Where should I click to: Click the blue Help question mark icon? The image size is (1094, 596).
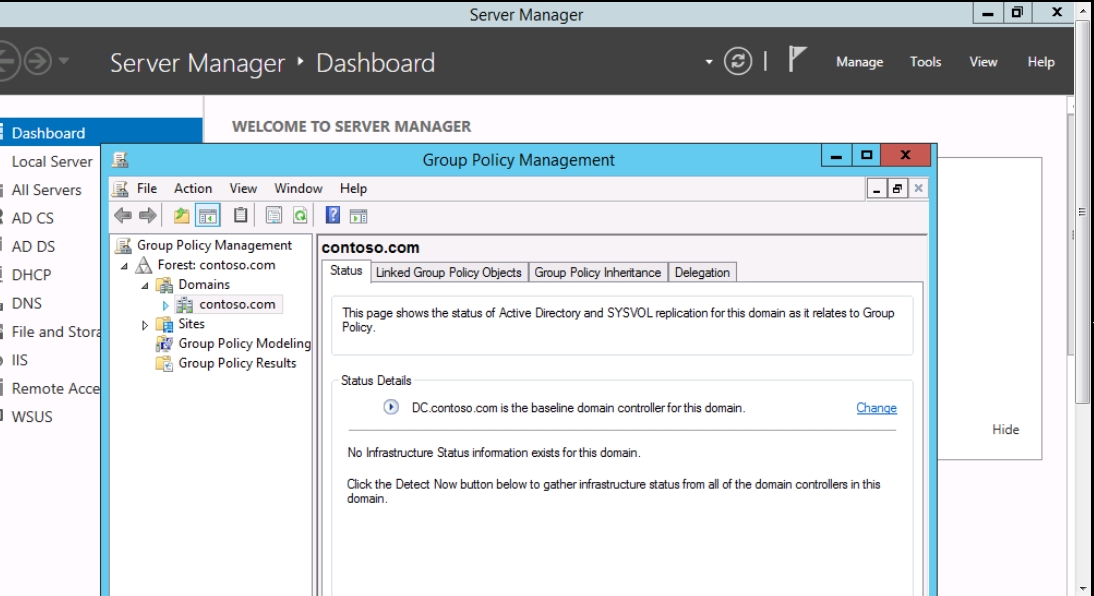(333, 215)
